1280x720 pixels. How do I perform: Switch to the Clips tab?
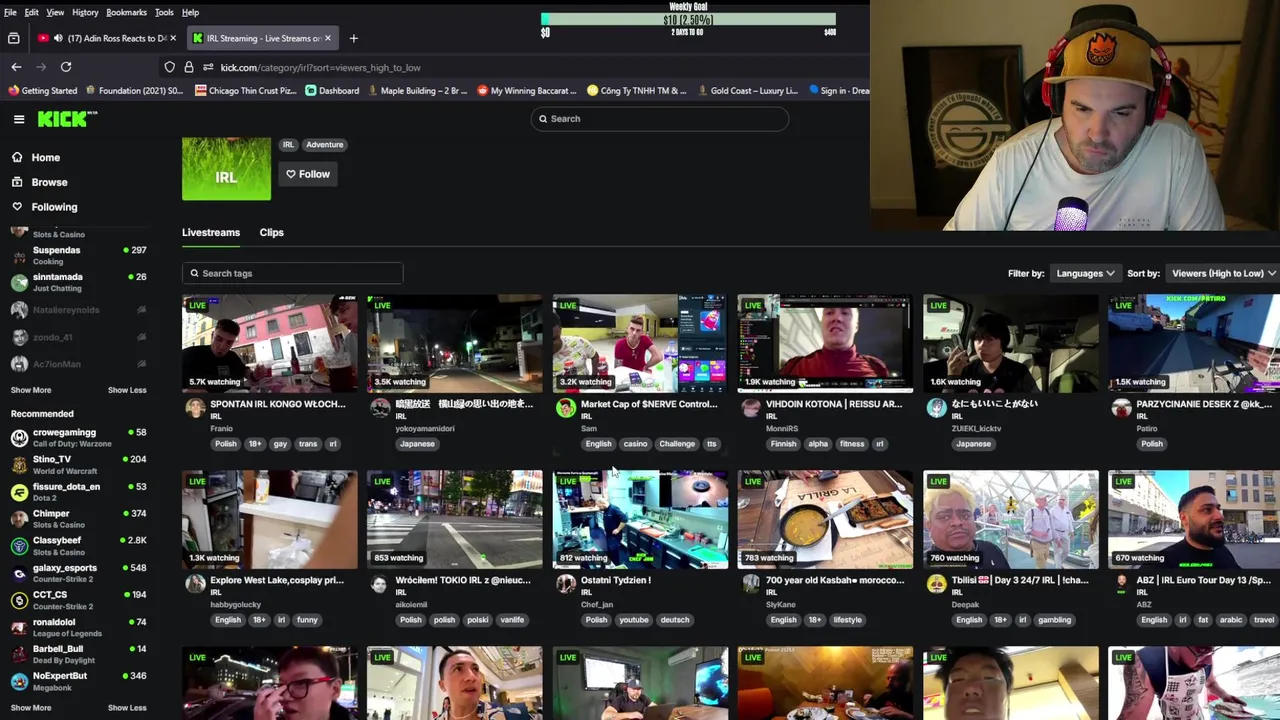271,232
